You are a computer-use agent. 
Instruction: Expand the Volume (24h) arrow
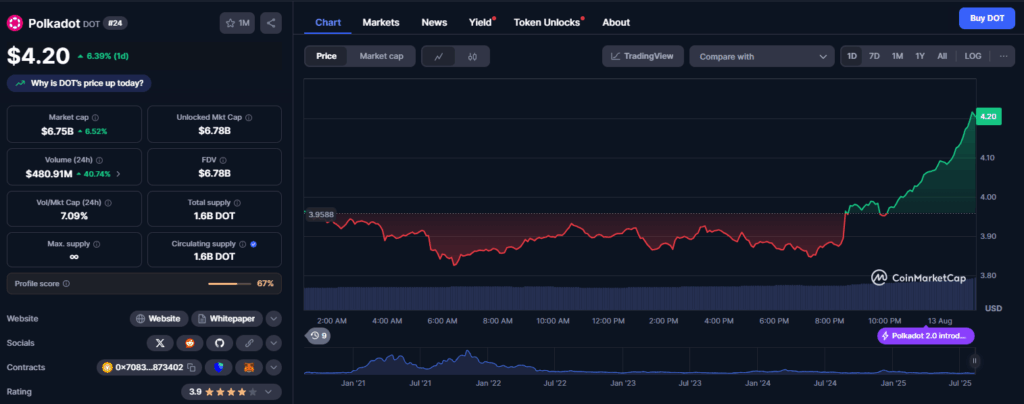(x=118, y=174)
